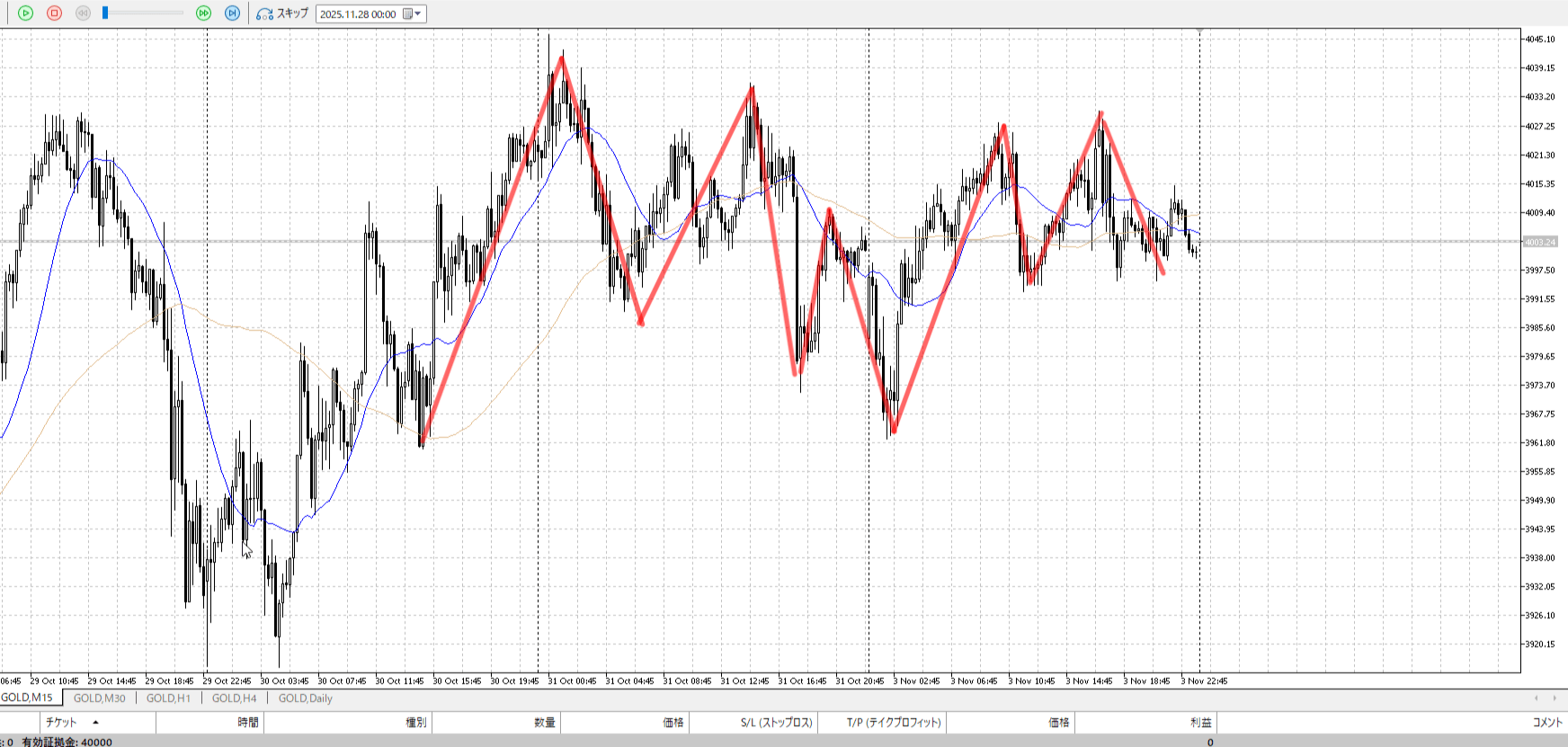Switch to the GOLD,M30 chart tab

pos(99,698)
